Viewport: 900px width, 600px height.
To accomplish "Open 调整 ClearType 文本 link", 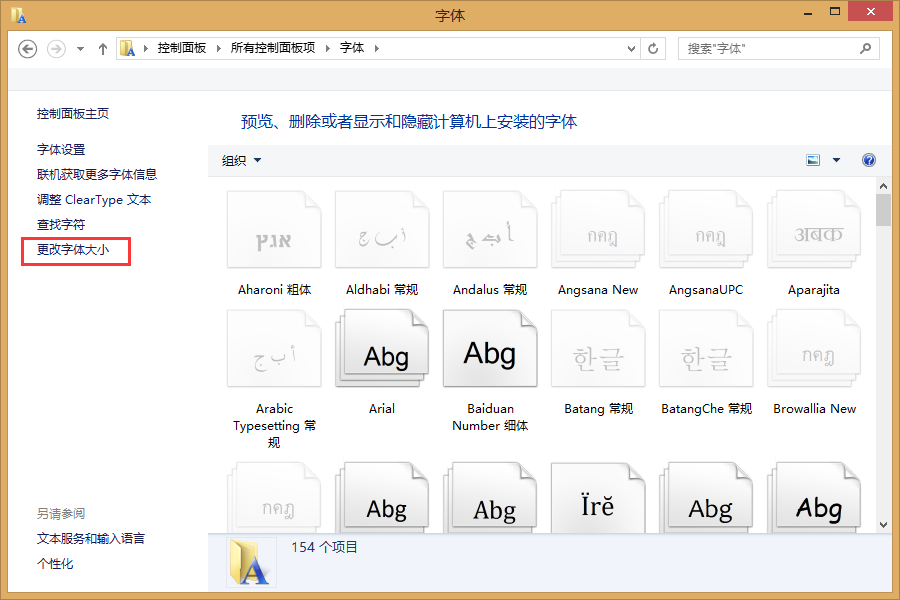I will point(94,200).
